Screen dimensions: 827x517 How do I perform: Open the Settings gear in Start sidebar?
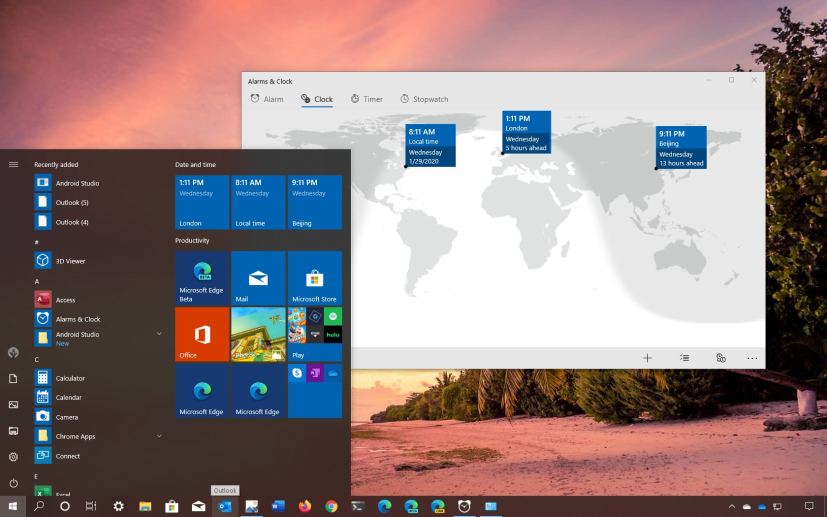click(14, 457)
